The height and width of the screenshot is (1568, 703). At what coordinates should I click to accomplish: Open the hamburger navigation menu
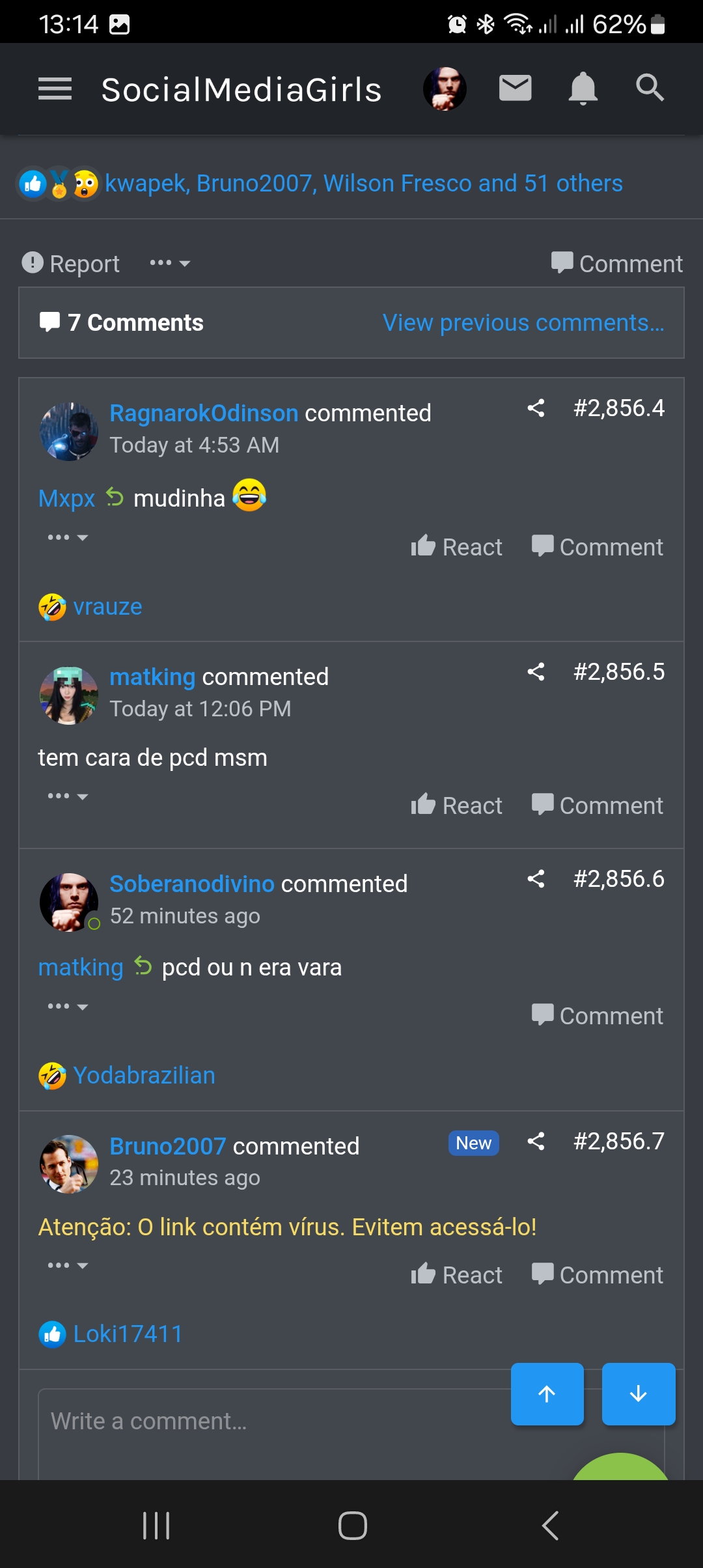pos(55,89)
